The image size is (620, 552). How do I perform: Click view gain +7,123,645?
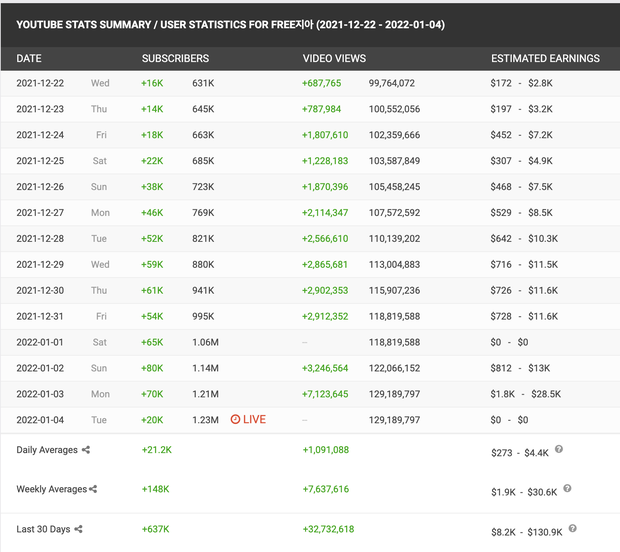click(325, 394)
